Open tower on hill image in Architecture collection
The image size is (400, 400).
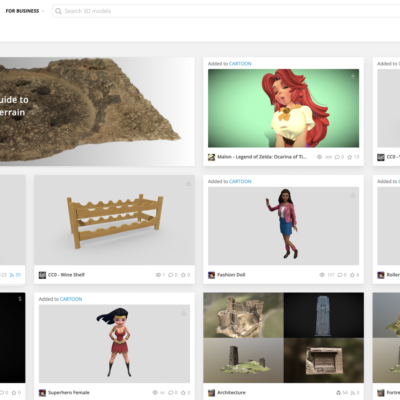point(243,360)
